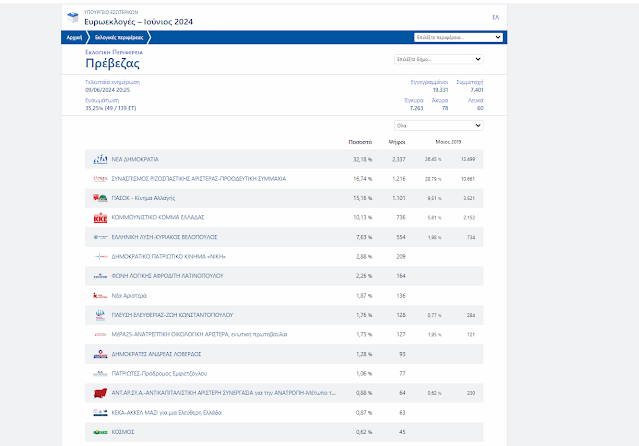Click the ΜέΡΑ25 party logo
This screenshot has height=446, width=639.
(x=100, y=334)
